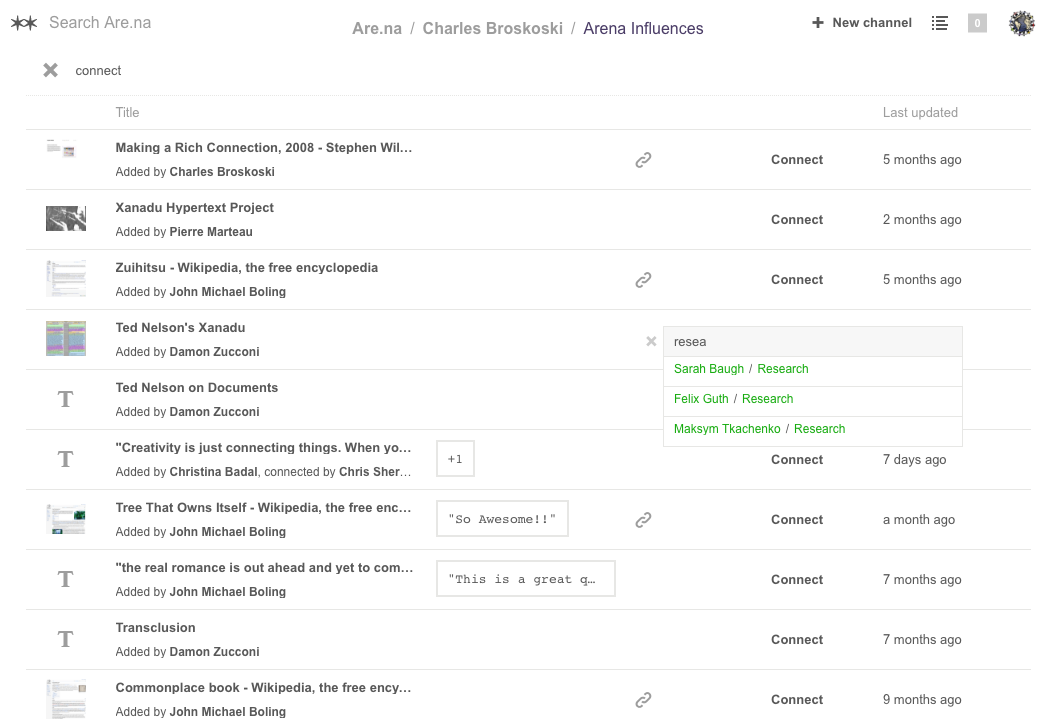The height and width of the screenshot is (724, 1056).
Task: Sort by Last updated column header
Action: point(920,112)
